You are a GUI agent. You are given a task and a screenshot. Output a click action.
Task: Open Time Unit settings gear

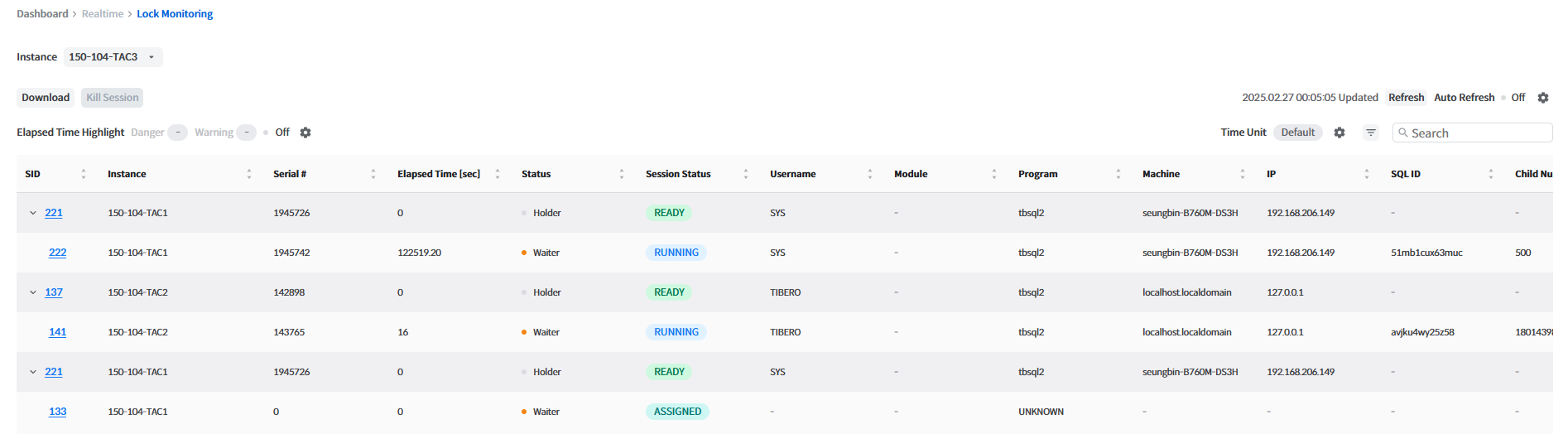(x=1340, y=133)
